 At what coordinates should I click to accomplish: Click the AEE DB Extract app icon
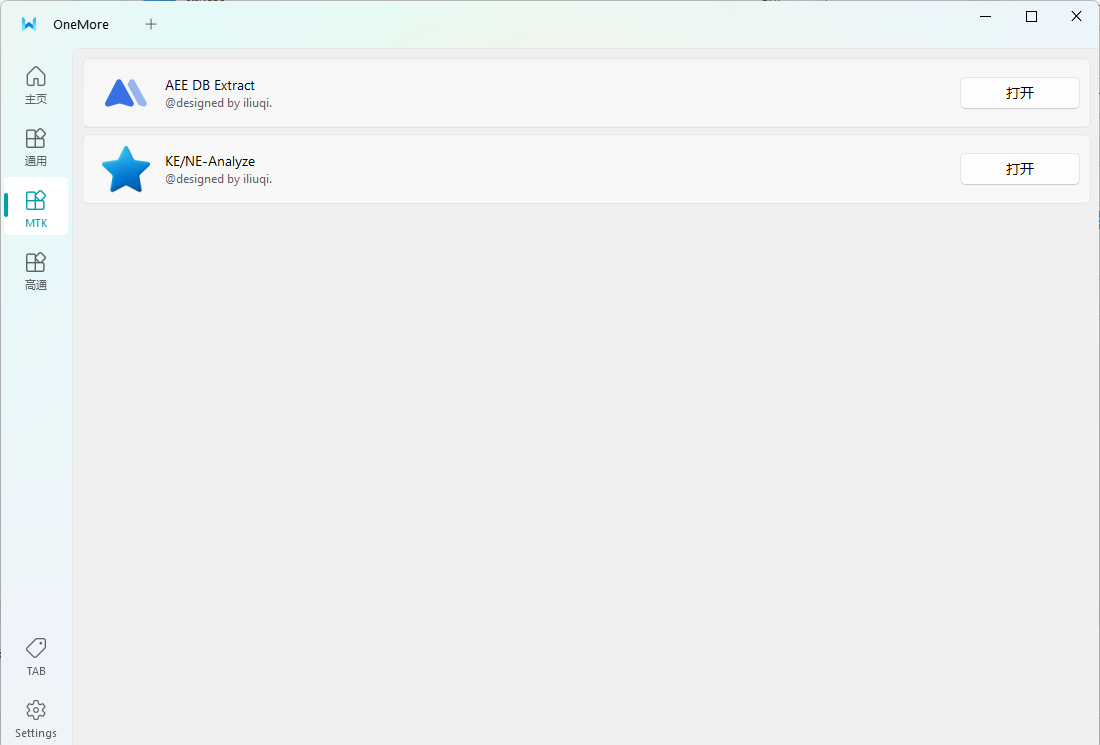point(126,93)
